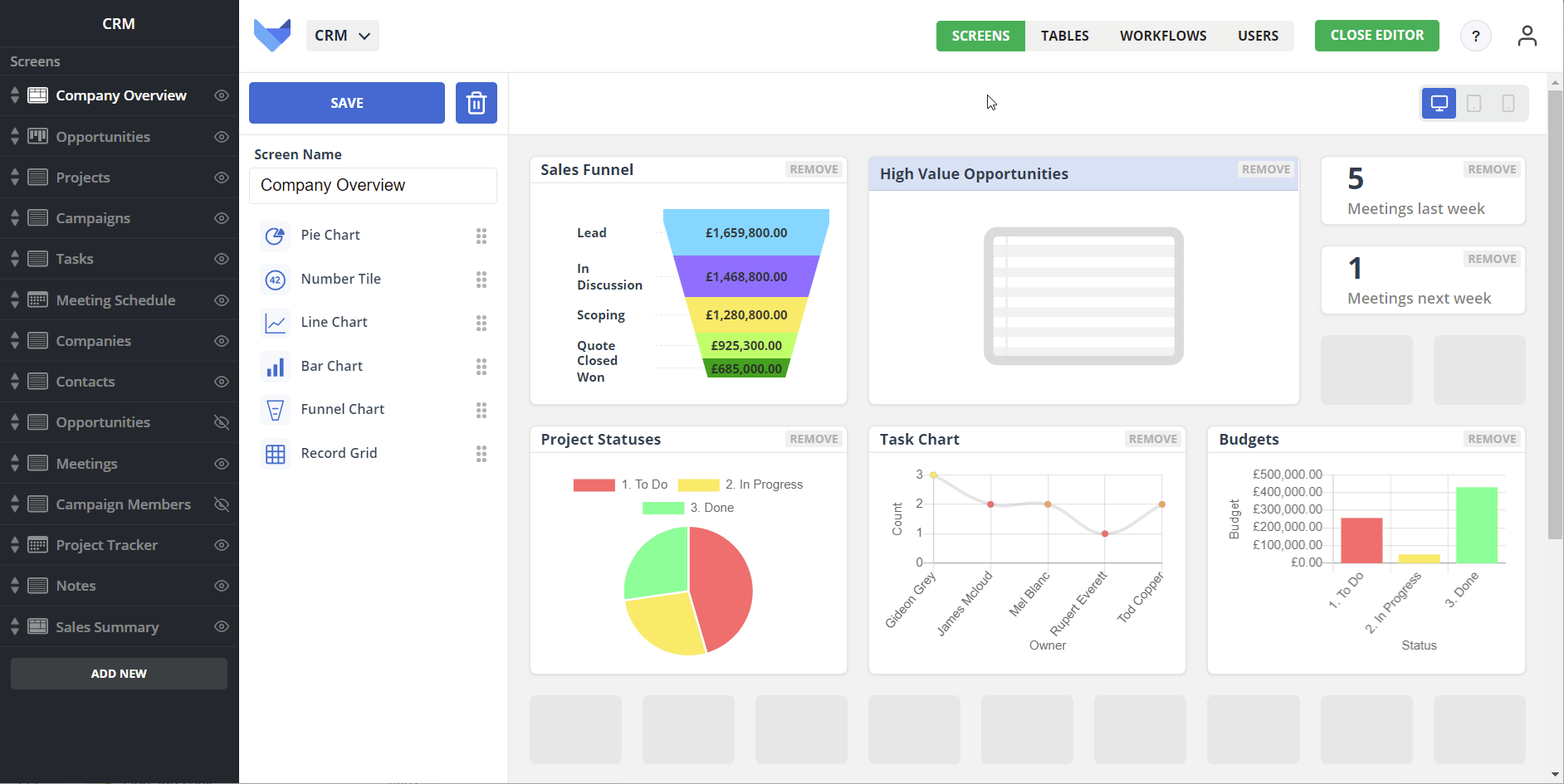Select the Funnel Chart component icon
The height and width of the screenshot is (784, 1564).
(275, 410)
